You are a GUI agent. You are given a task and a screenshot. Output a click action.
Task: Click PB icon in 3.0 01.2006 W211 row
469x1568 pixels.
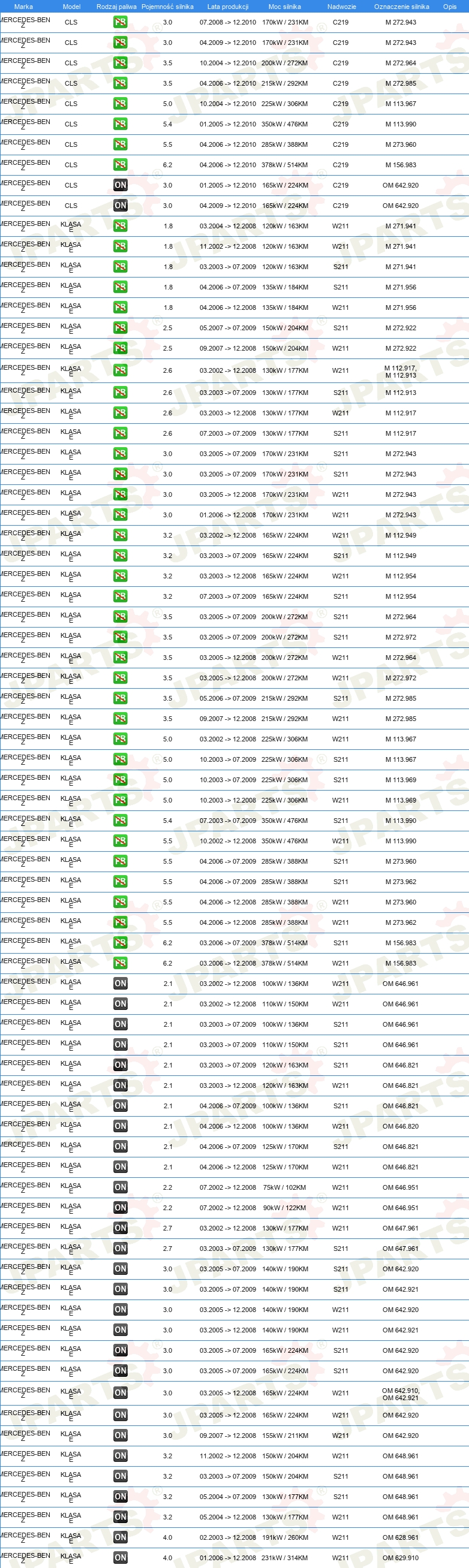tap(121, 515)
